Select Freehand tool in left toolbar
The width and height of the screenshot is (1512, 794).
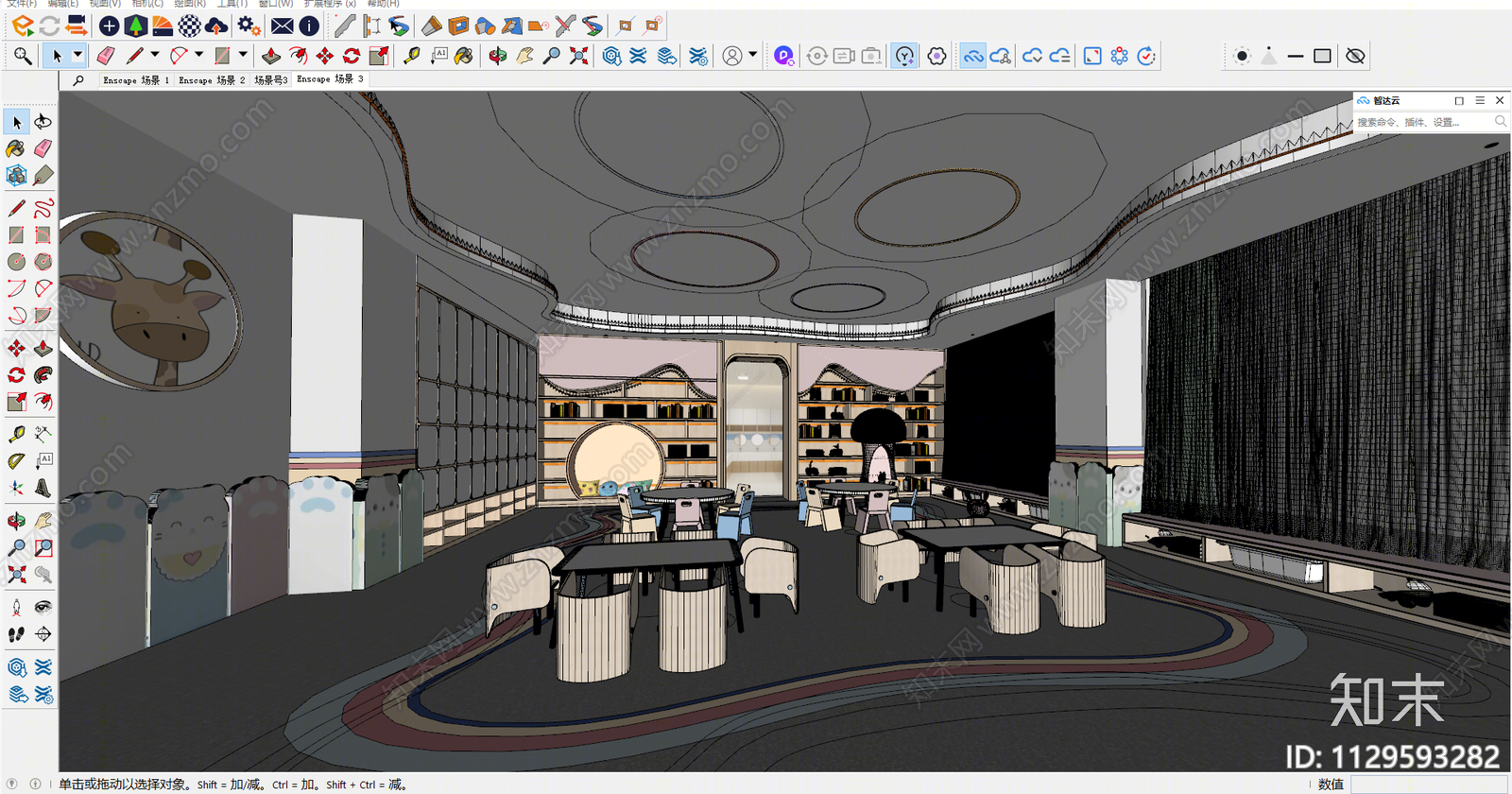[43, 208]
